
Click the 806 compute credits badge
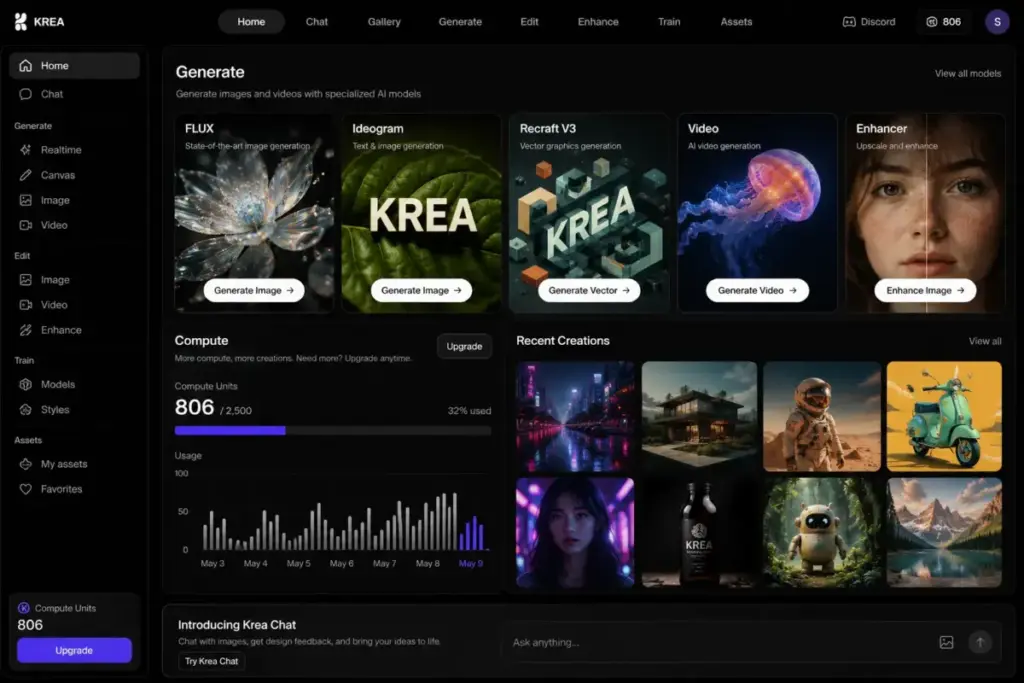[x=944, y=22]
